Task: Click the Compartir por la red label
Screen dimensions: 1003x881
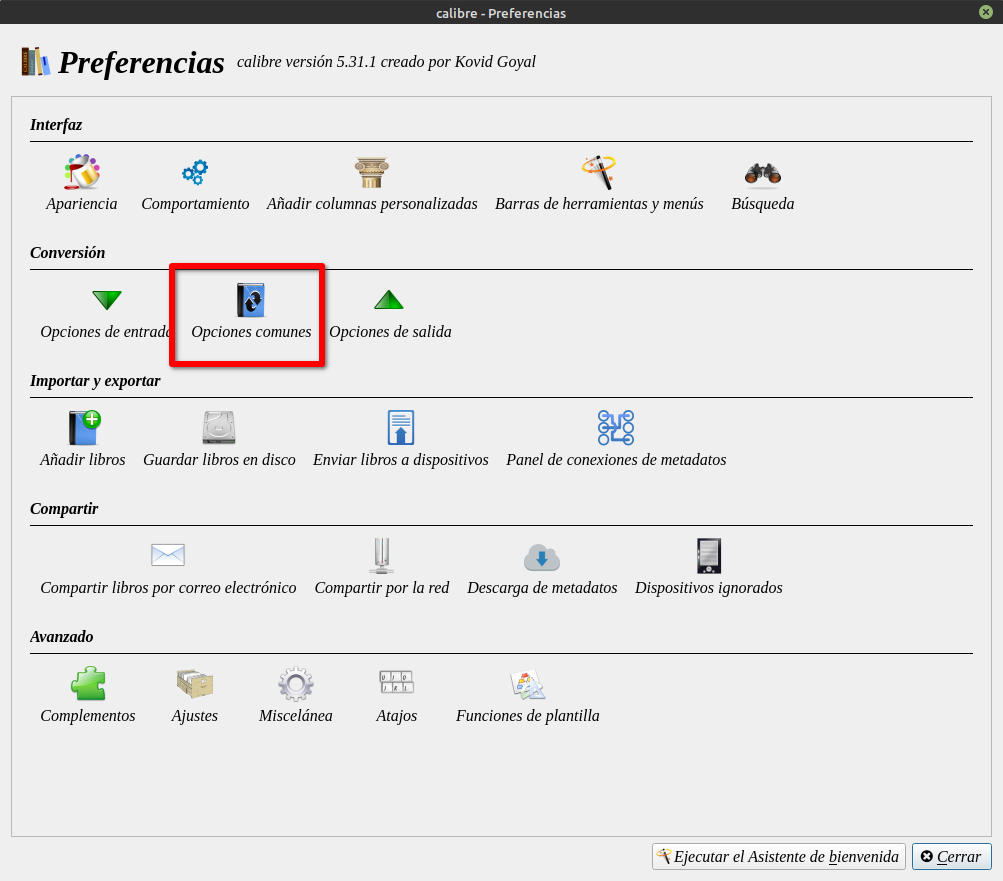Action: (382, 588)
